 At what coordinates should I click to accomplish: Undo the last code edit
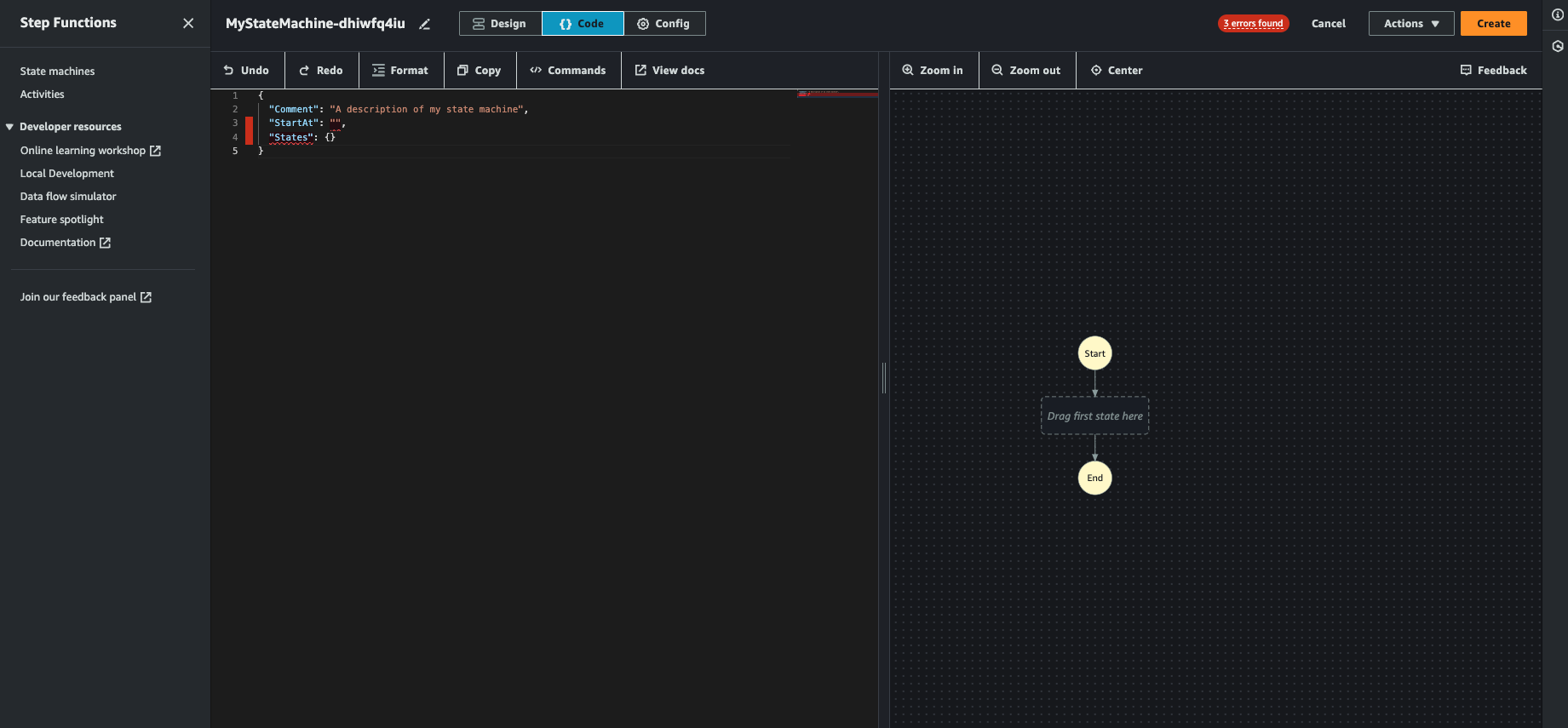(246, 71)
